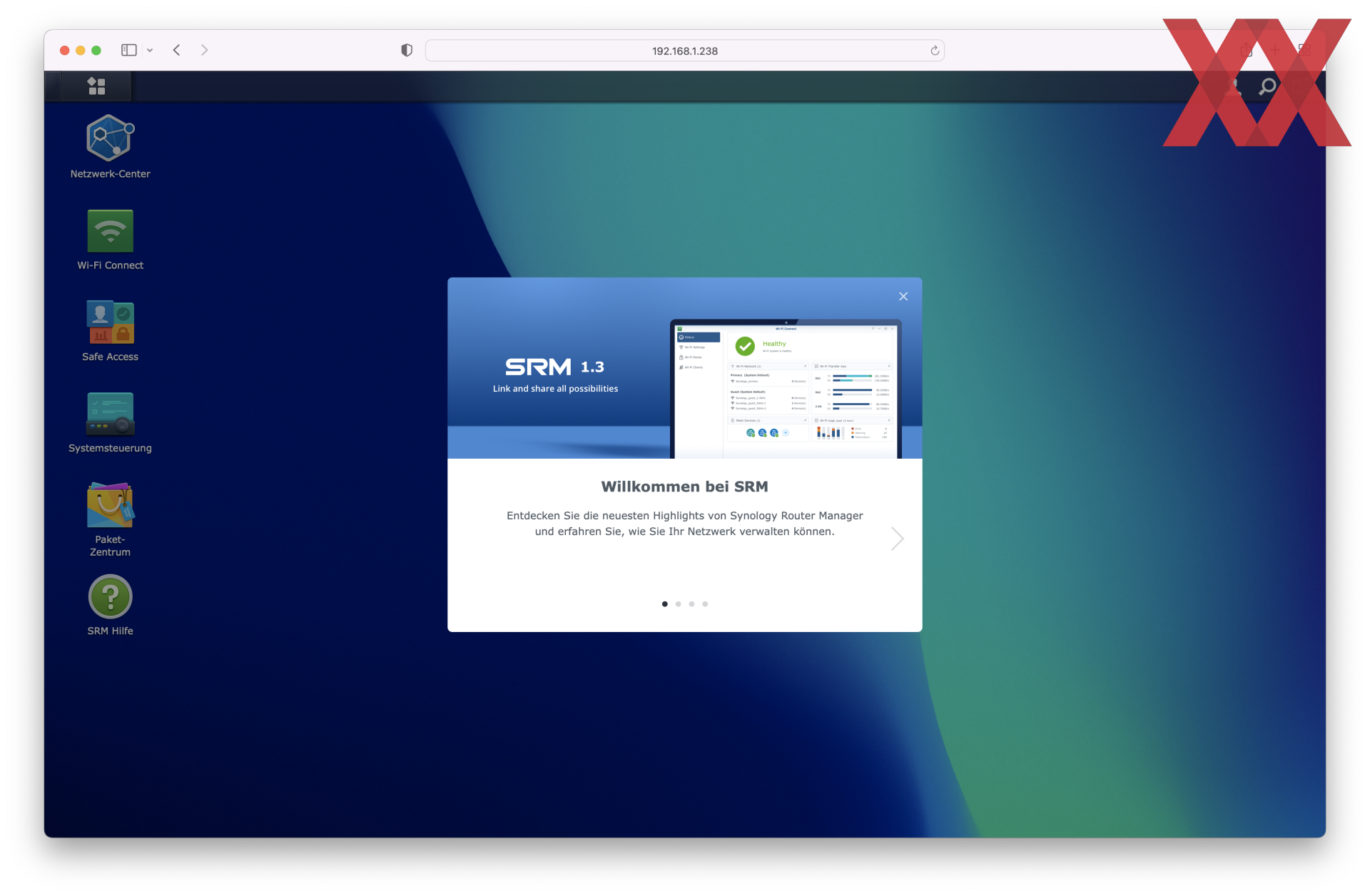Expand the sidebar dropdown chevron
This screenshot has height=896, width=1370.
150,51
